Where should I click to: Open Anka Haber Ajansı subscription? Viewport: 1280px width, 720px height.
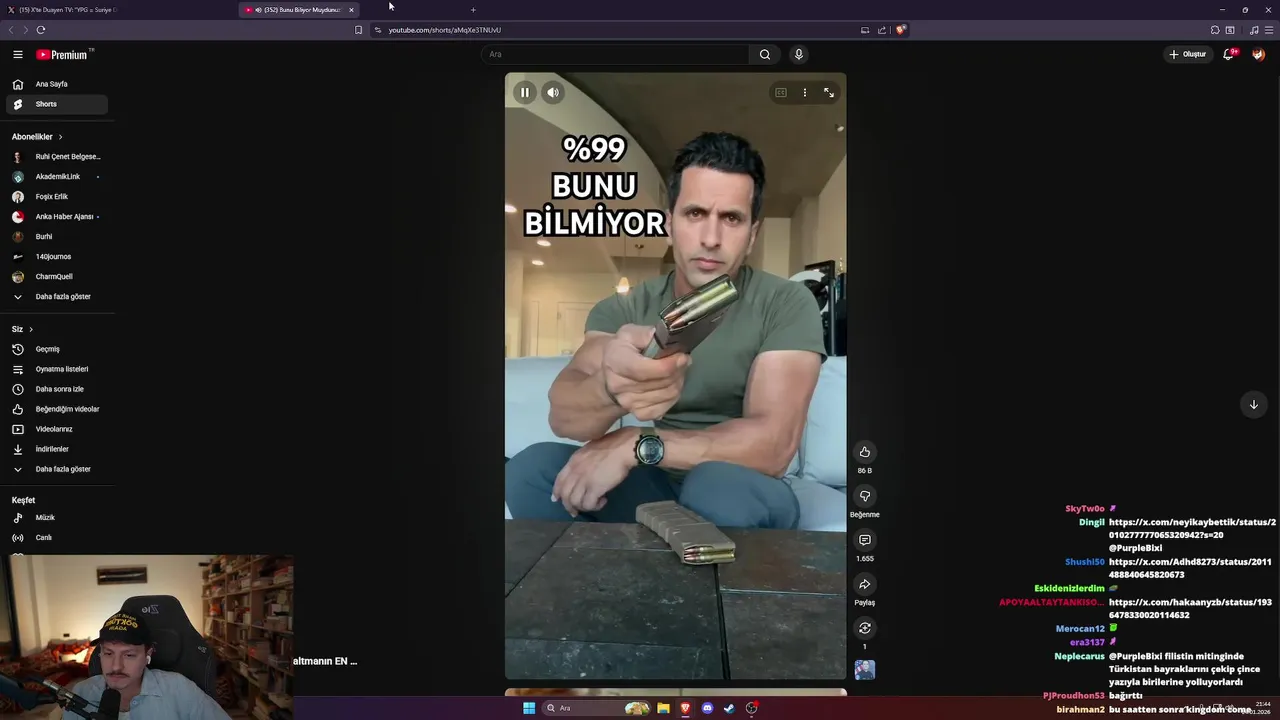[x=57, y=217]
